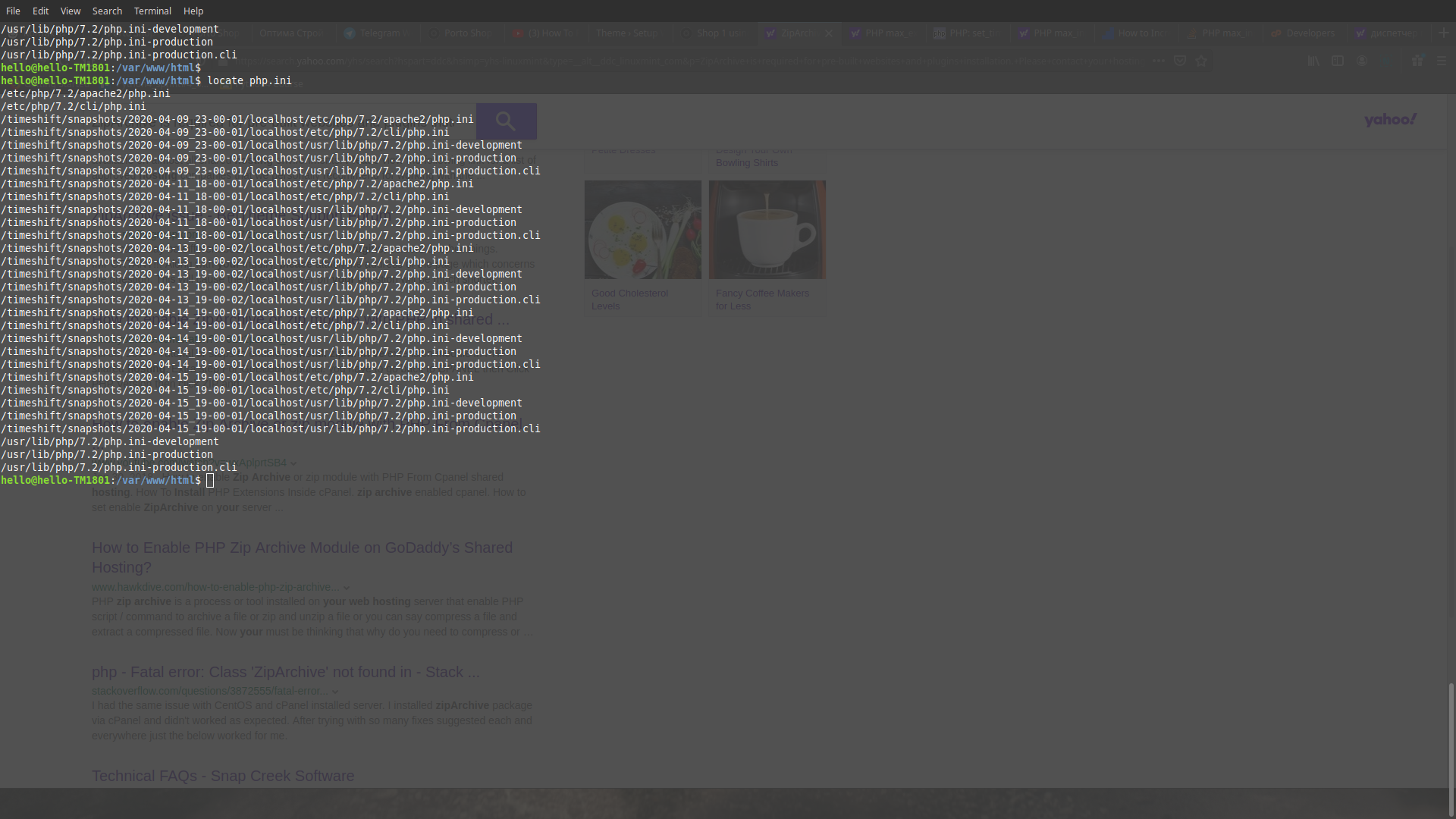The height and width of the screenshot is (819, 1456).
Task: Open the File menu in terminal
Action: (x=13, y=11)
